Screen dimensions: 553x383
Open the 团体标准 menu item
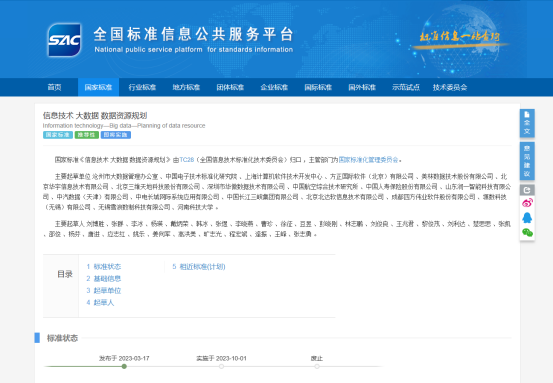(230, 87)
